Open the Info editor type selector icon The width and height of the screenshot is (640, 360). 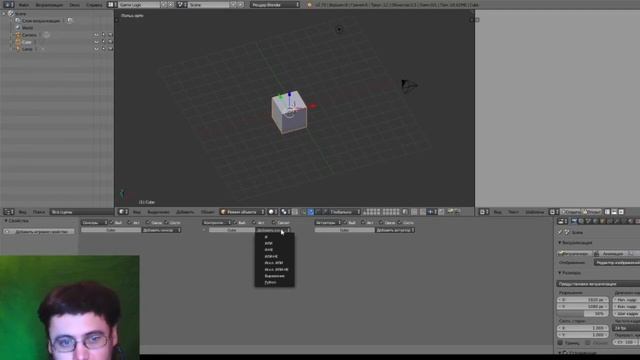[x=8, y=4]
